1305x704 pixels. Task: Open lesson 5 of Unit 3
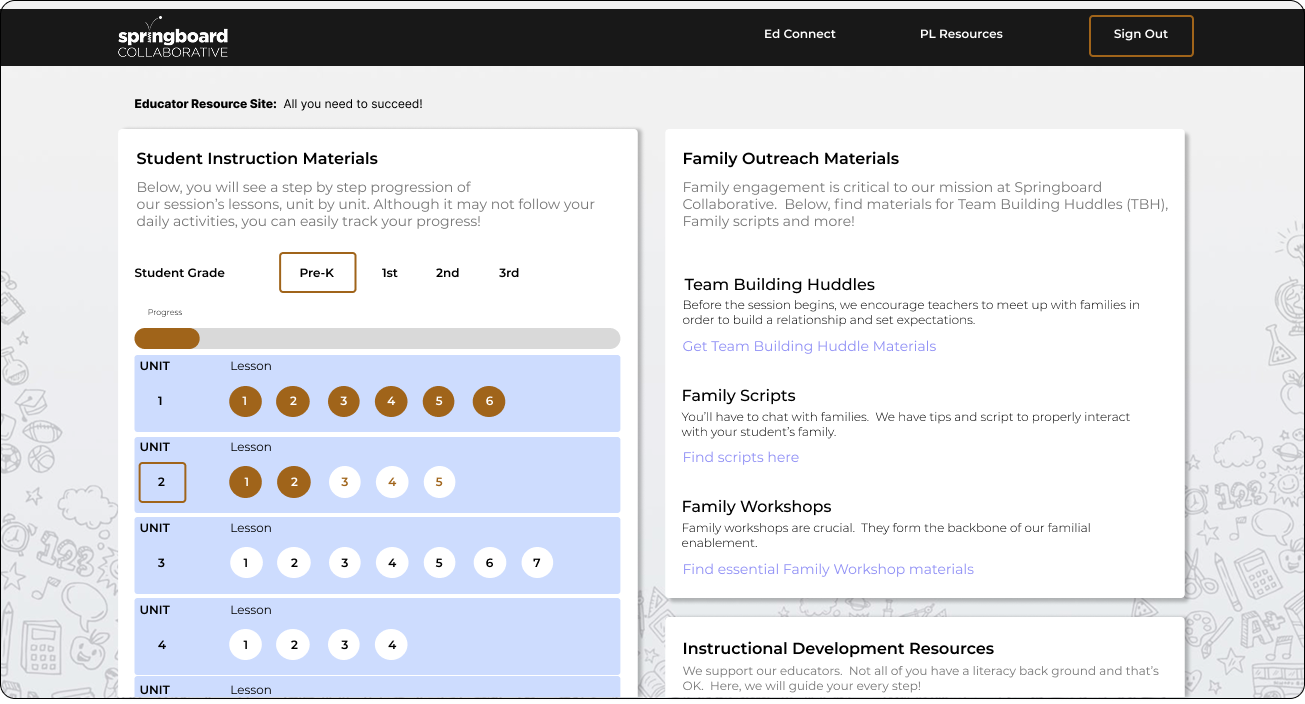[439, 563]
